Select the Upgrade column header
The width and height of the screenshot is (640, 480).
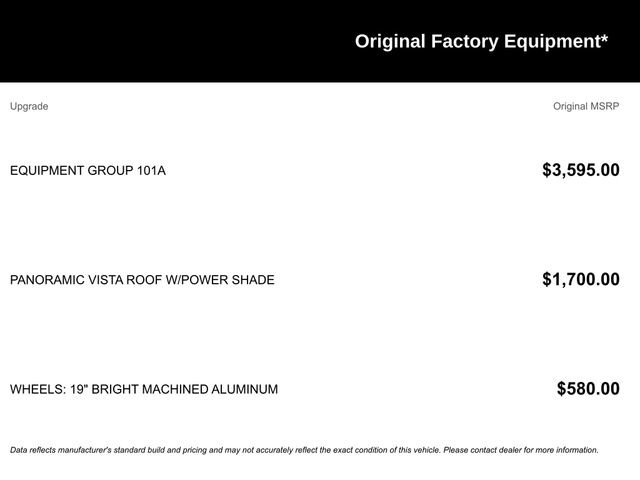pos(29,107)
